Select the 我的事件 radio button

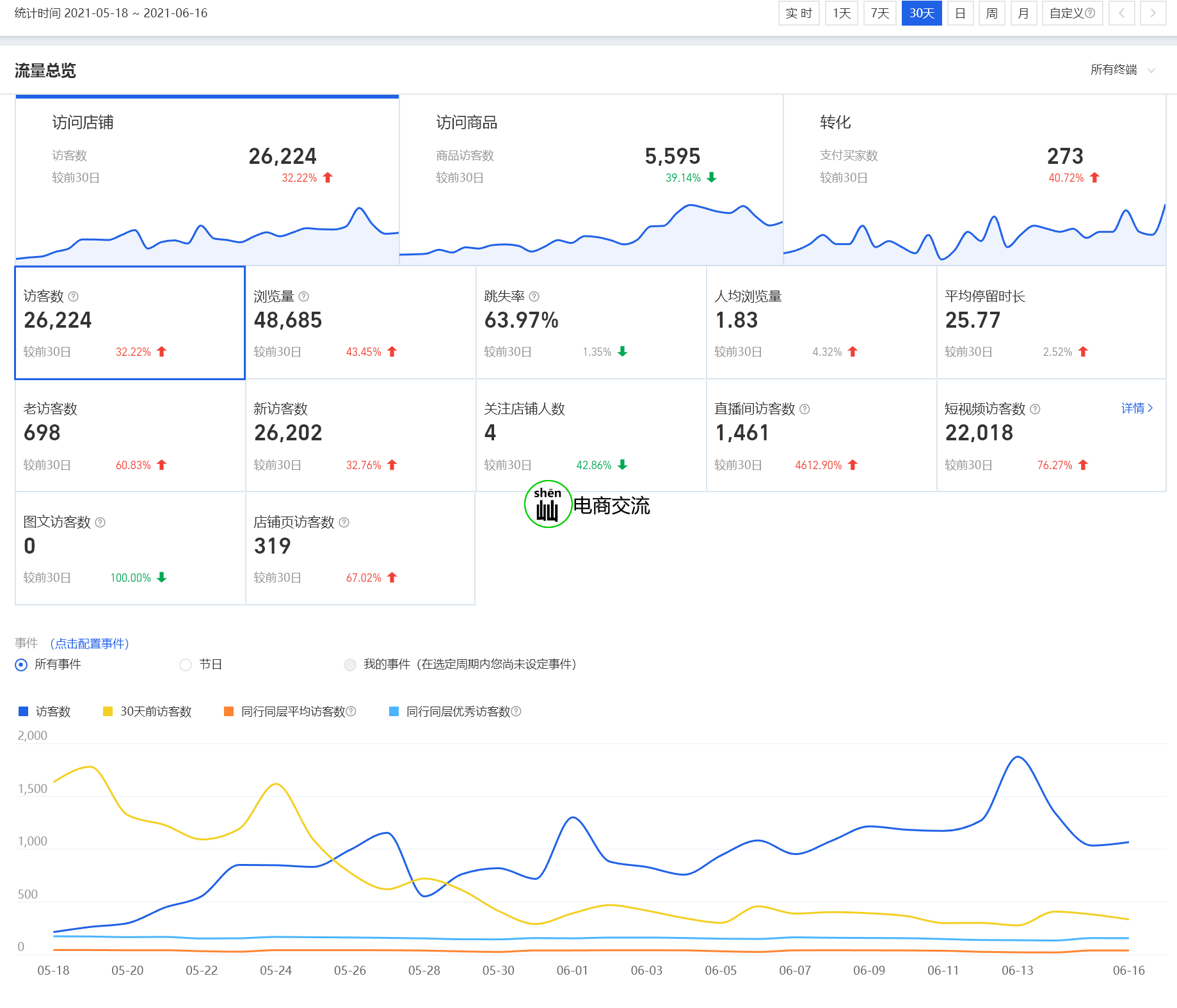pos(350,665)
